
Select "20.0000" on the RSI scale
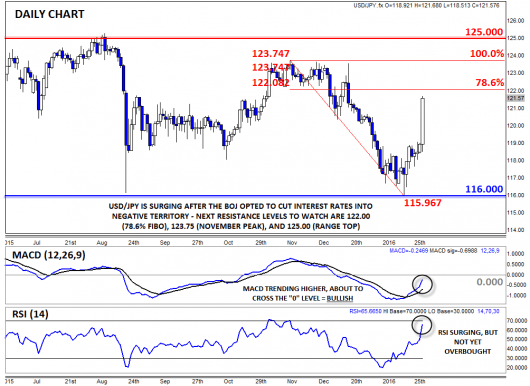tap(517, 368)
